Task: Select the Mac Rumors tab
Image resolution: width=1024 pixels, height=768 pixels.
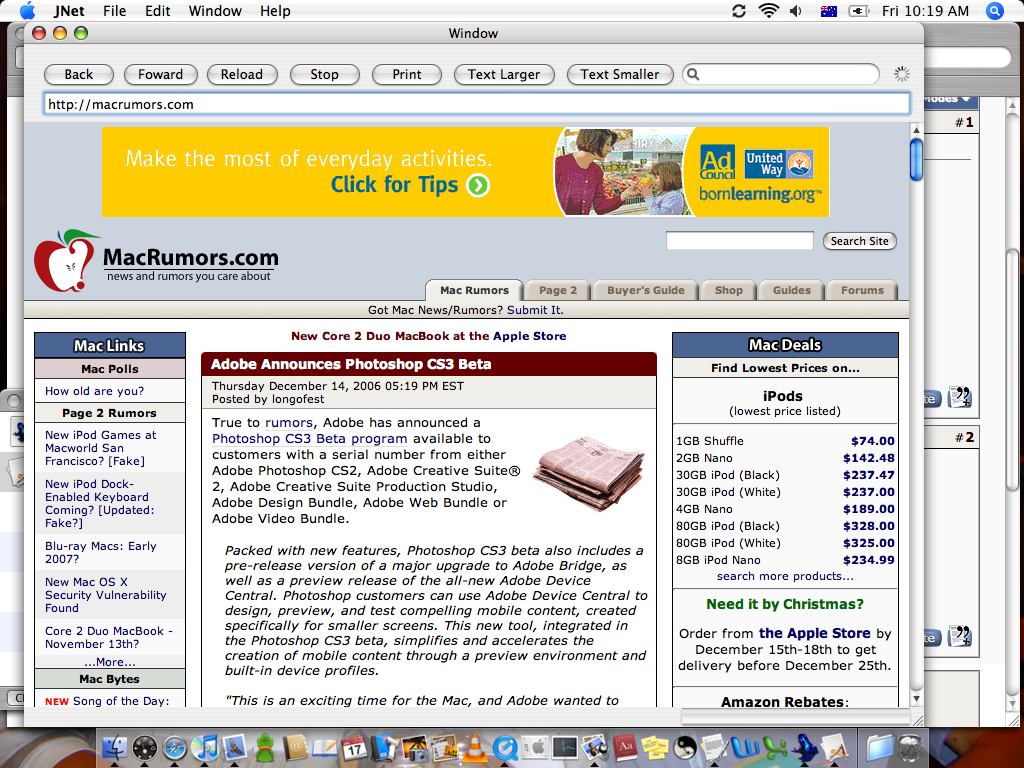Action: 474,291
